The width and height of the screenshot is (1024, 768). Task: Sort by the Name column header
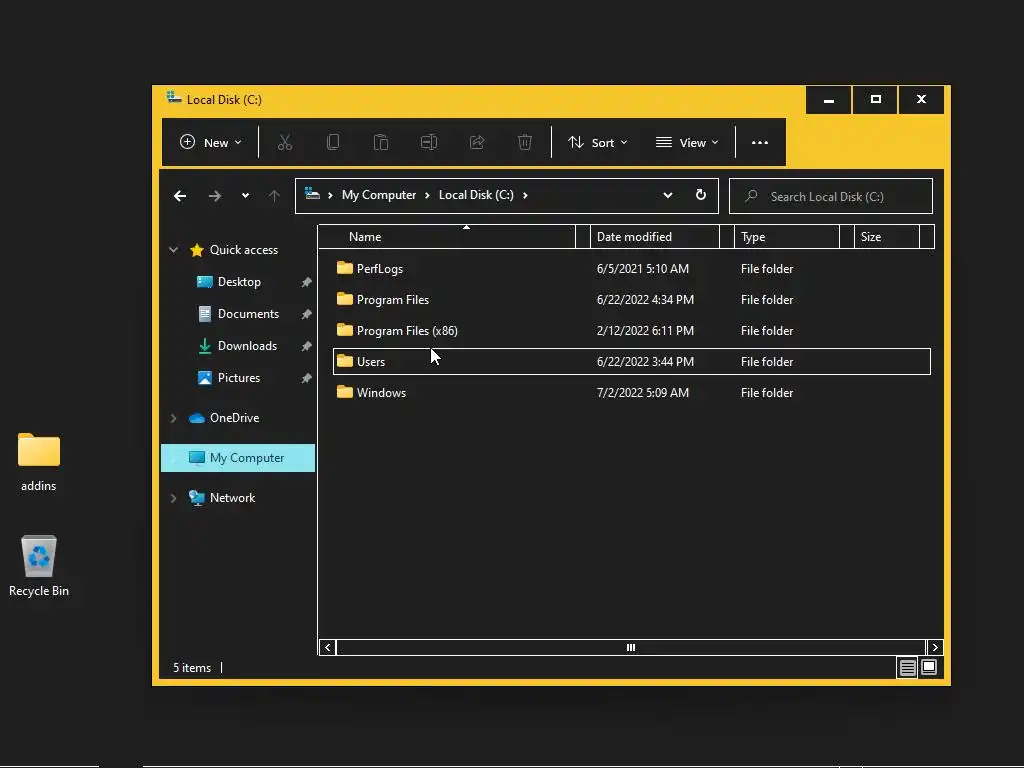(446, 236)
